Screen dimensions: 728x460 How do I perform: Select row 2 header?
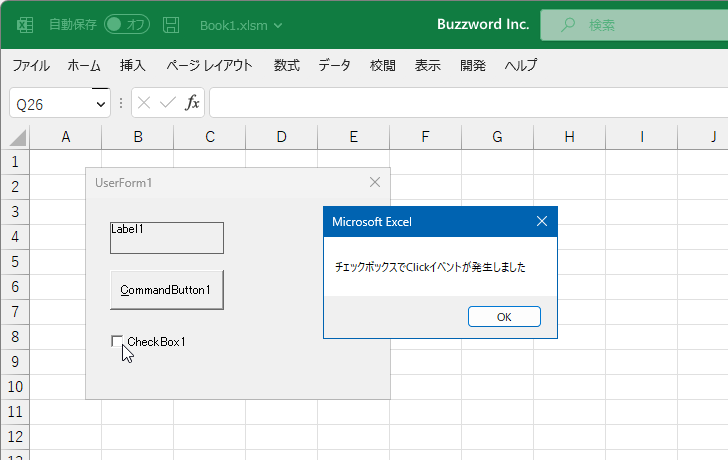(x=15, y=187)
